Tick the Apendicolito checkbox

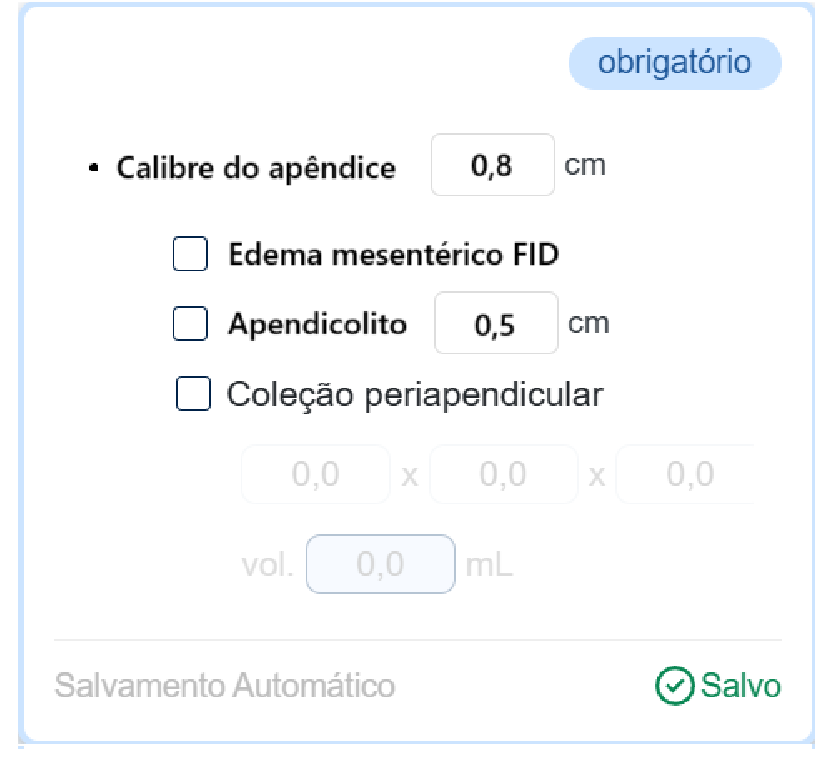(x=190, y=324)
